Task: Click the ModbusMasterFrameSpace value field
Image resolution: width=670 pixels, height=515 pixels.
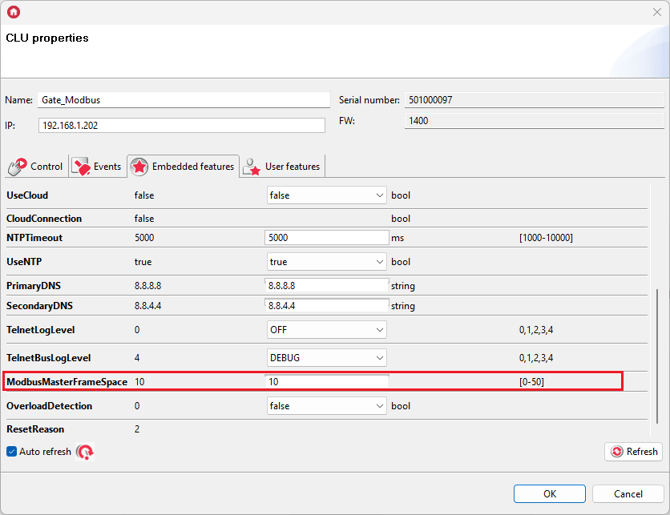Action: [326, 382]
